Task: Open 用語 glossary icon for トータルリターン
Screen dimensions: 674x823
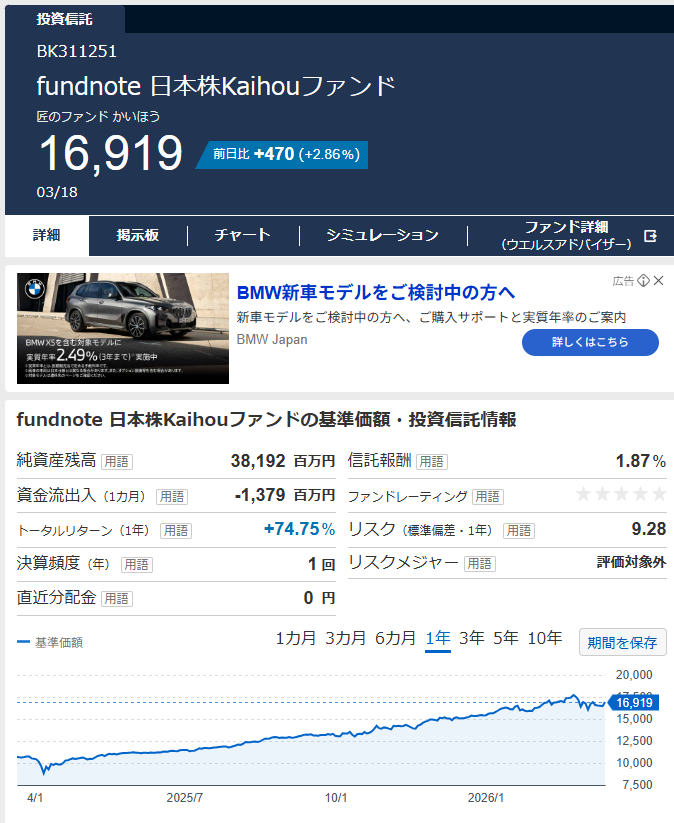Action: coord(175,531)
